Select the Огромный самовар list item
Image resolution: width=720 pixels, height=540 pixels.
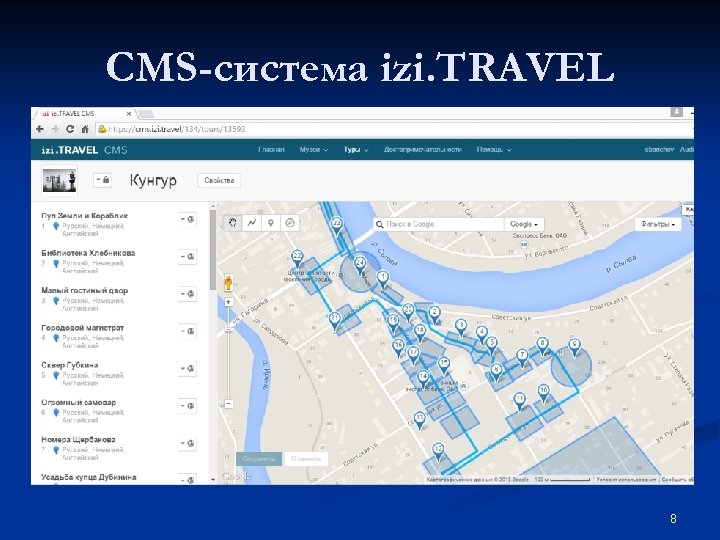pyautogui.click(x=79, y=402)
